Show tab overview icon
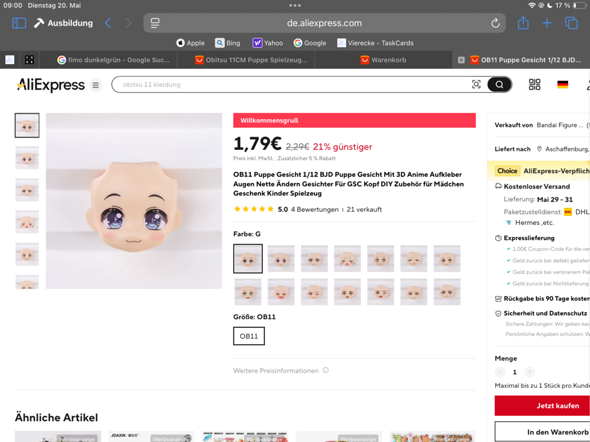 click(x=571, y=23)
